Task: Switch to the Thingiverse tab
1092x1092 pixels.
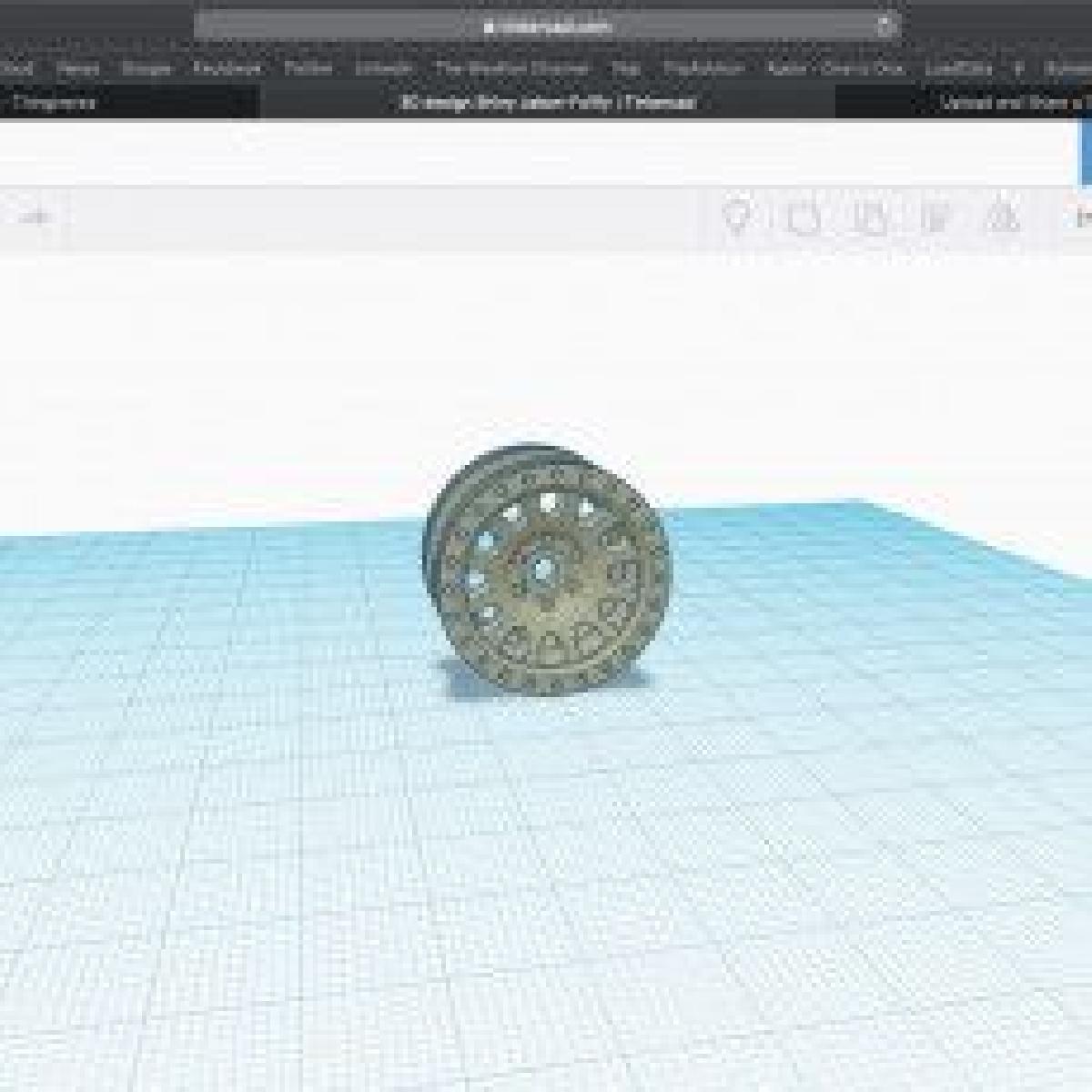Action: (55, 103)
